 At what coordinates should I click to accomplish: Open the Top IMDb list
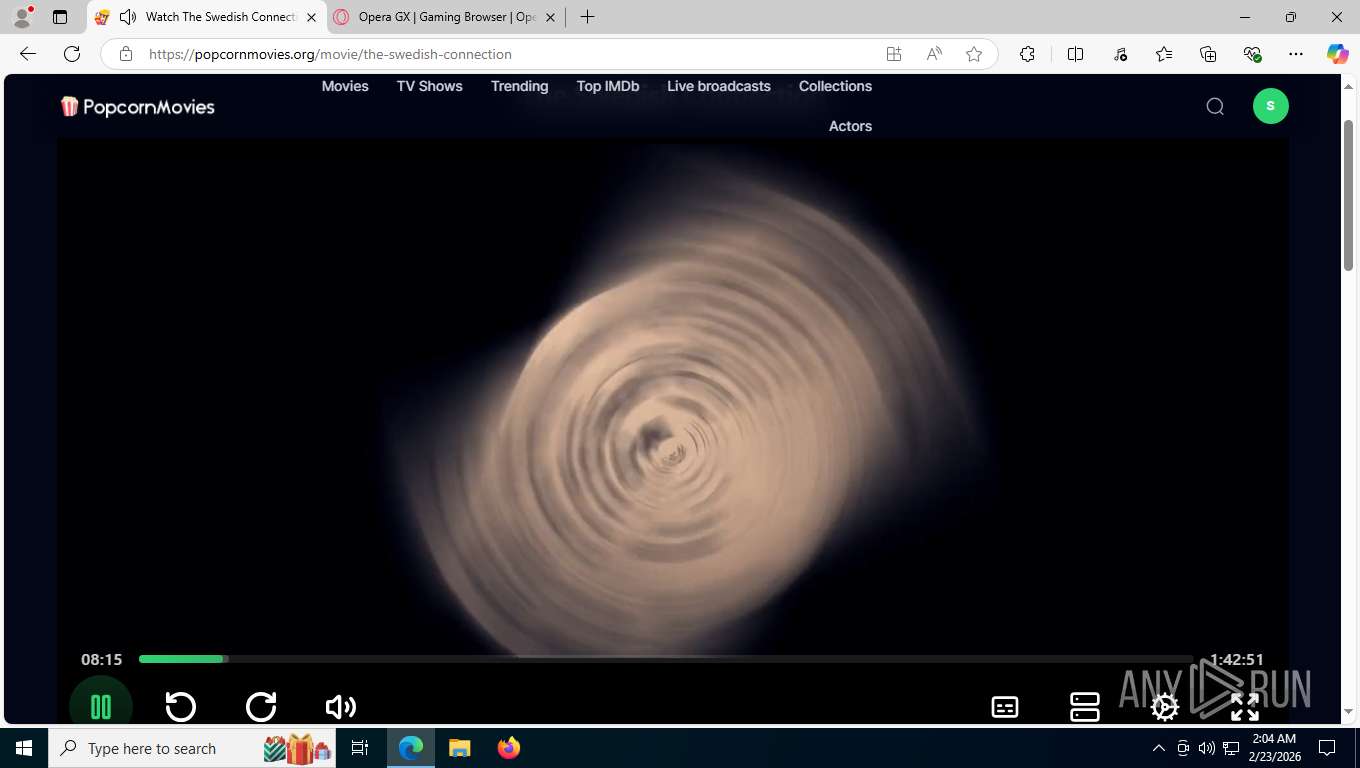(608, 86)
